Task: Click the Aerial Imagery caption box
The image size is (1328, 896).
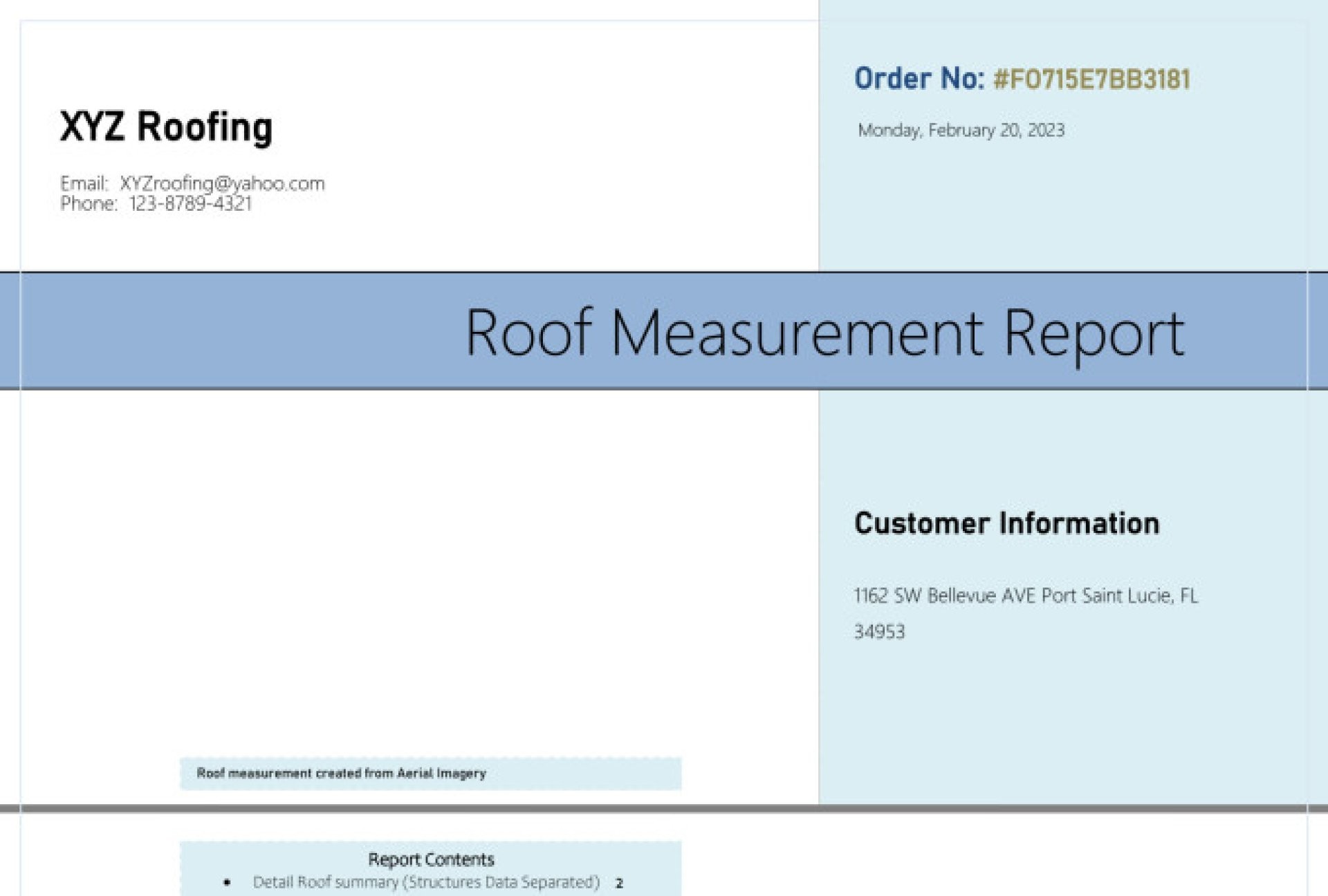Action: 430,773
